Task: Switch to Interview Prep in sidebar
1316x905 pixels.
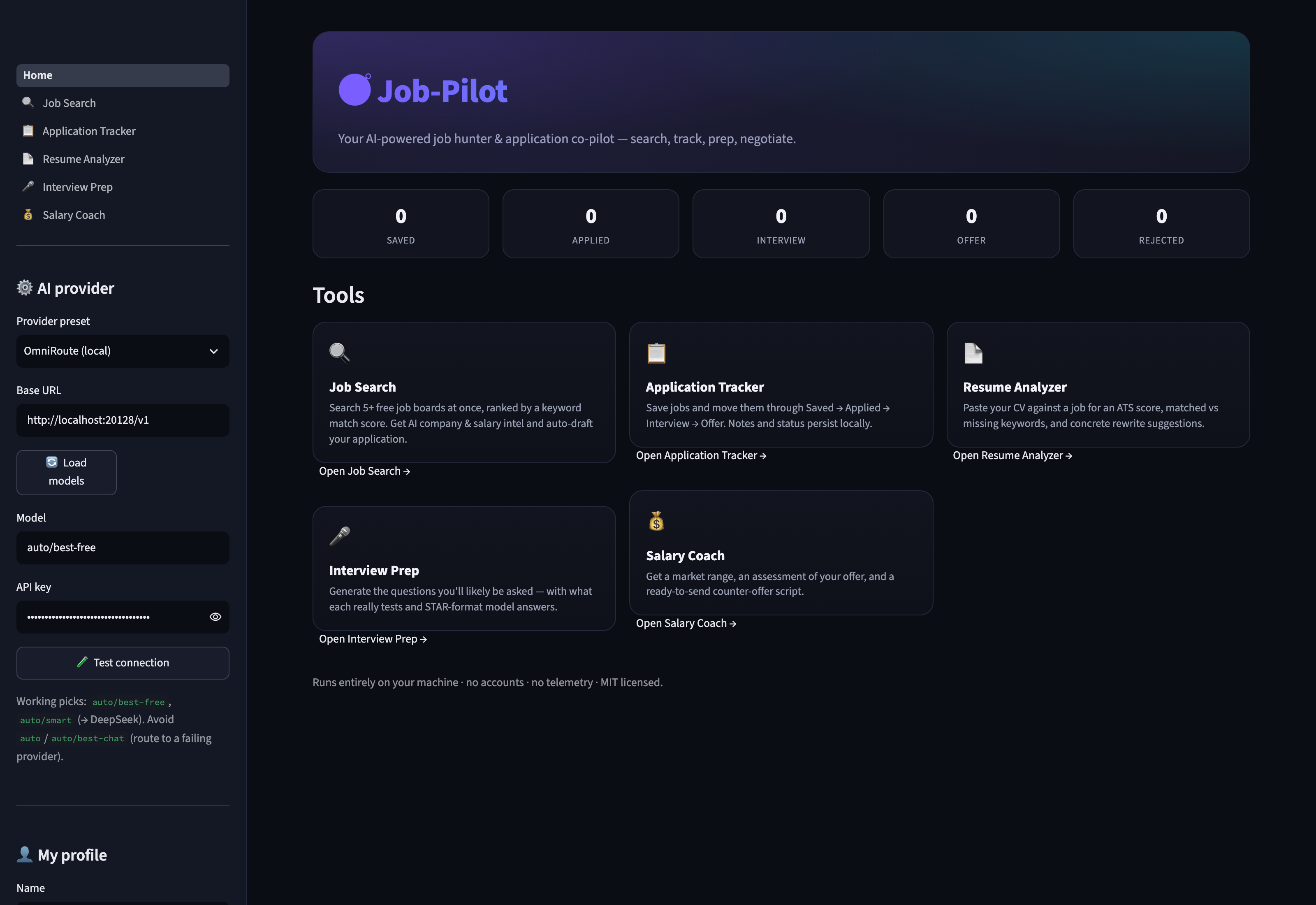Action: click(x=123, y=187)
